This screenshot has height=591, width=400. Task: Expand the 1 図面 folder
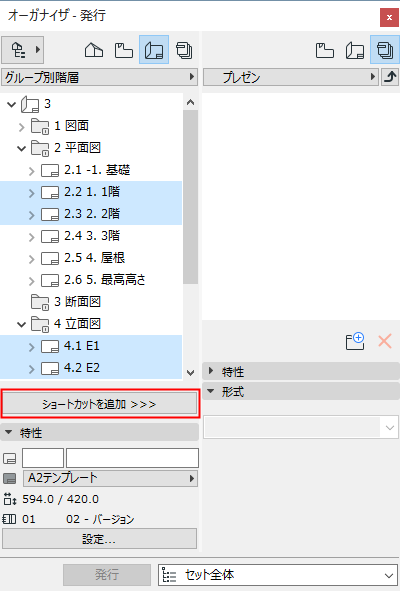(x=21, y=127)
